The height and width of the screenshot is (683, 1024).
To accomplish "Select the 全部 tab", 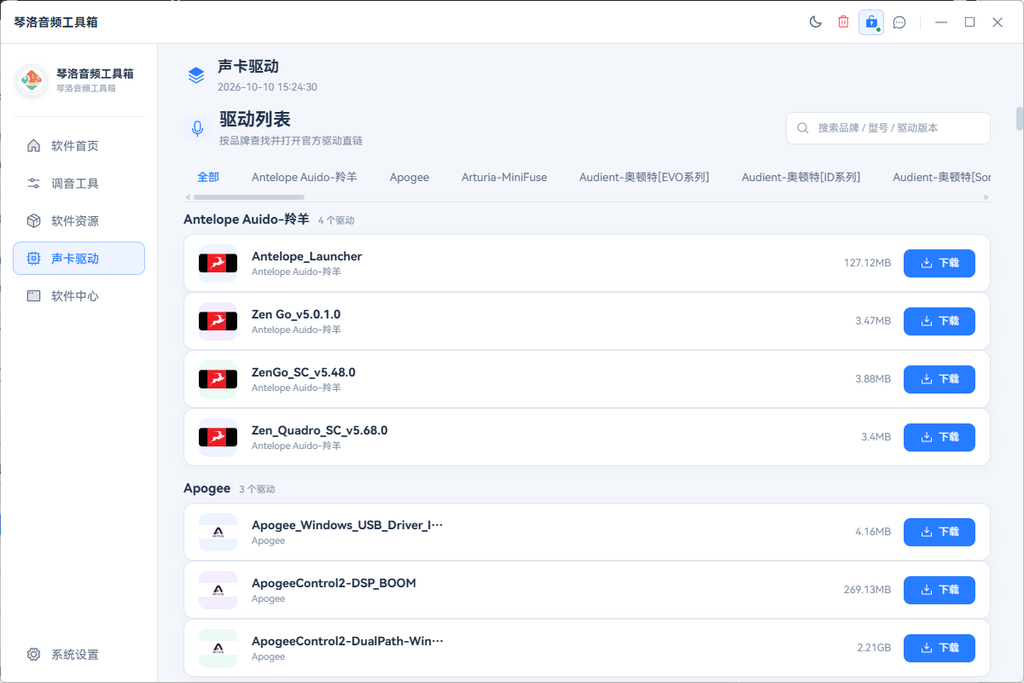I will pyautogui.click(x=208, y=177).
